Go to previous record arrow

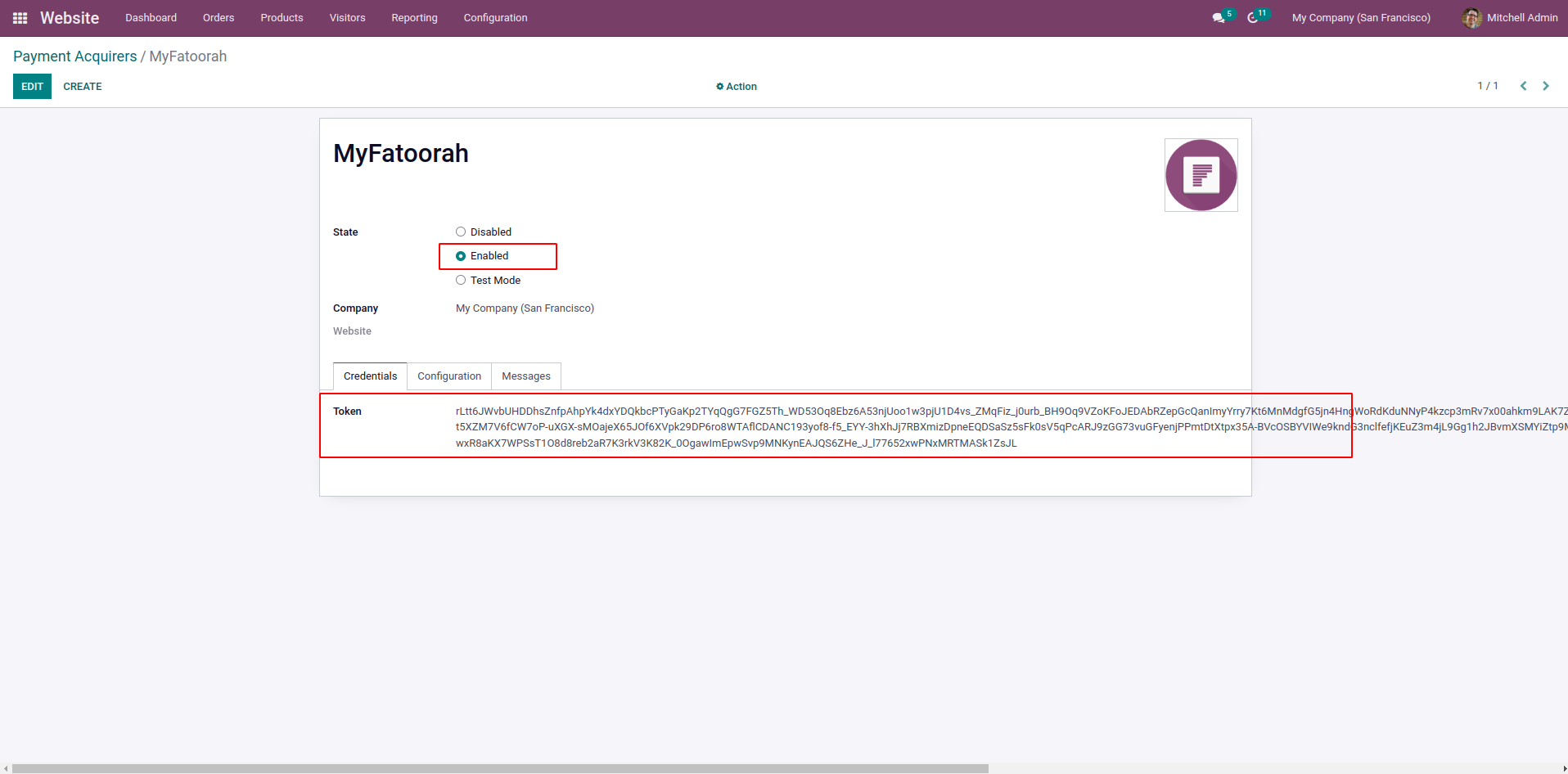tap(1523, 86)
